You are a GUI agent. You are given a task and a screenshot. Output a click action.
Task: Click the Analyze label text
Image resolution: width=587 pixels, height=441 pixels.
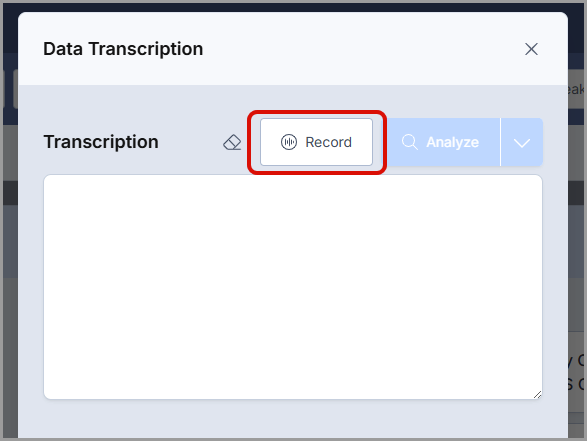pos(452,142)
